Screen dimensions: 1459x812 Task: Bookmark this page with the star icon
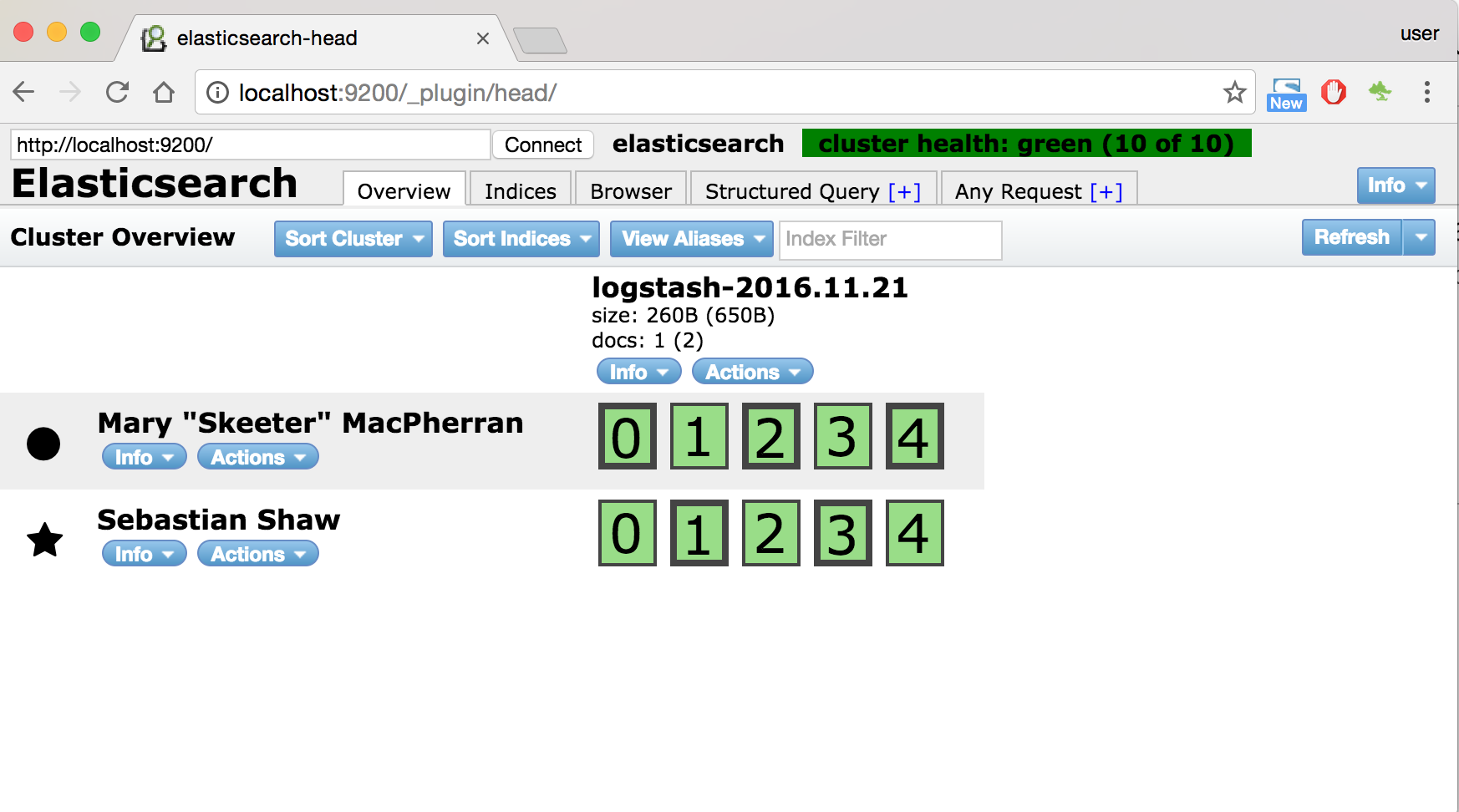click(1234, 92)
